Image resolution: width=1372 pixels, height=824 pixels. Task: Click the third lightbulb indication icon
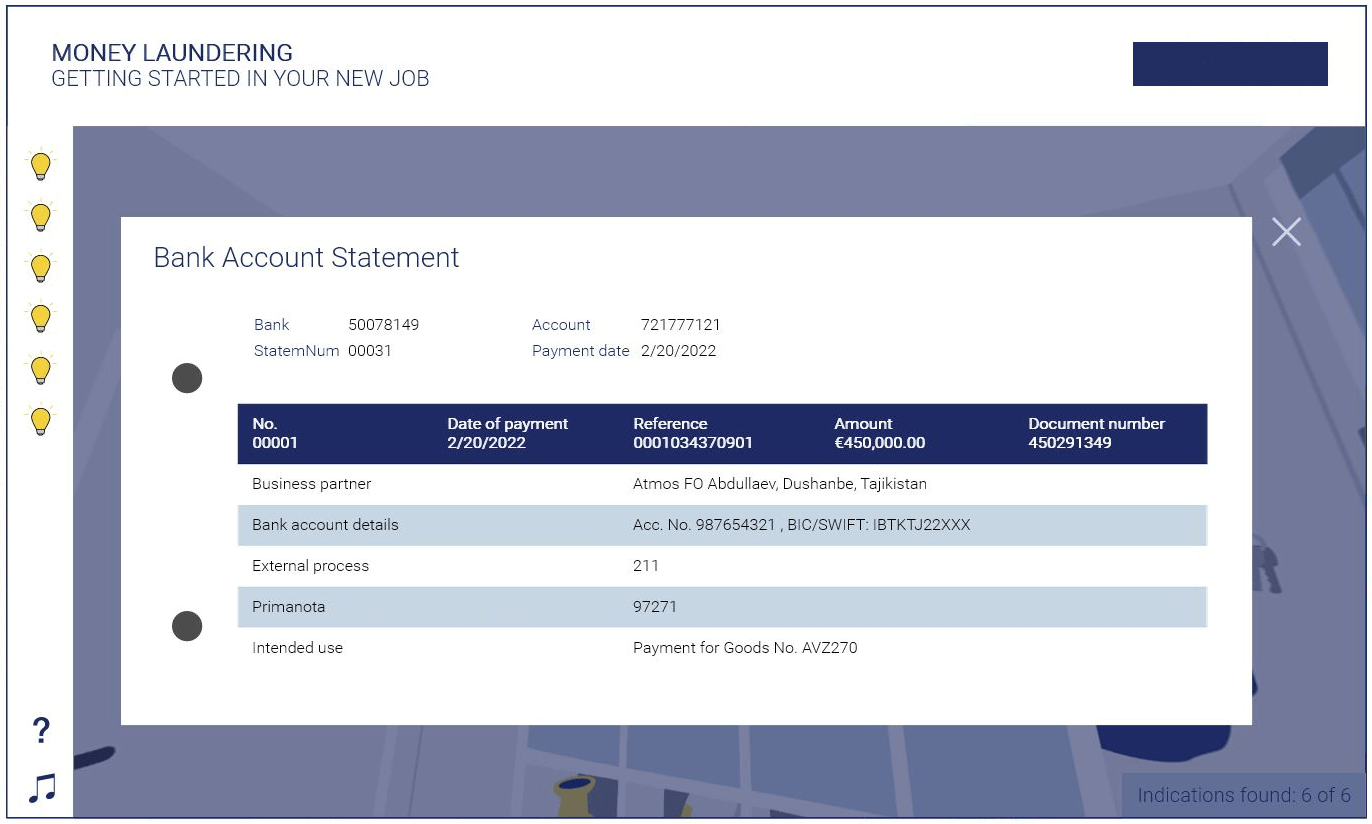[40, 267]
